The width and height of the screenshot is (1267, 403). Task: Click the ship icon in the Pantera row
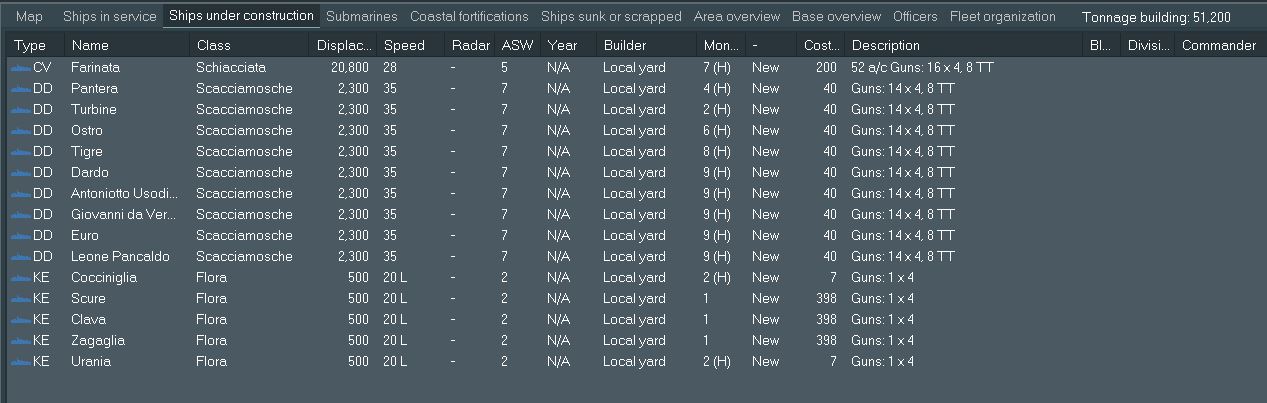[x=20, y=89]
